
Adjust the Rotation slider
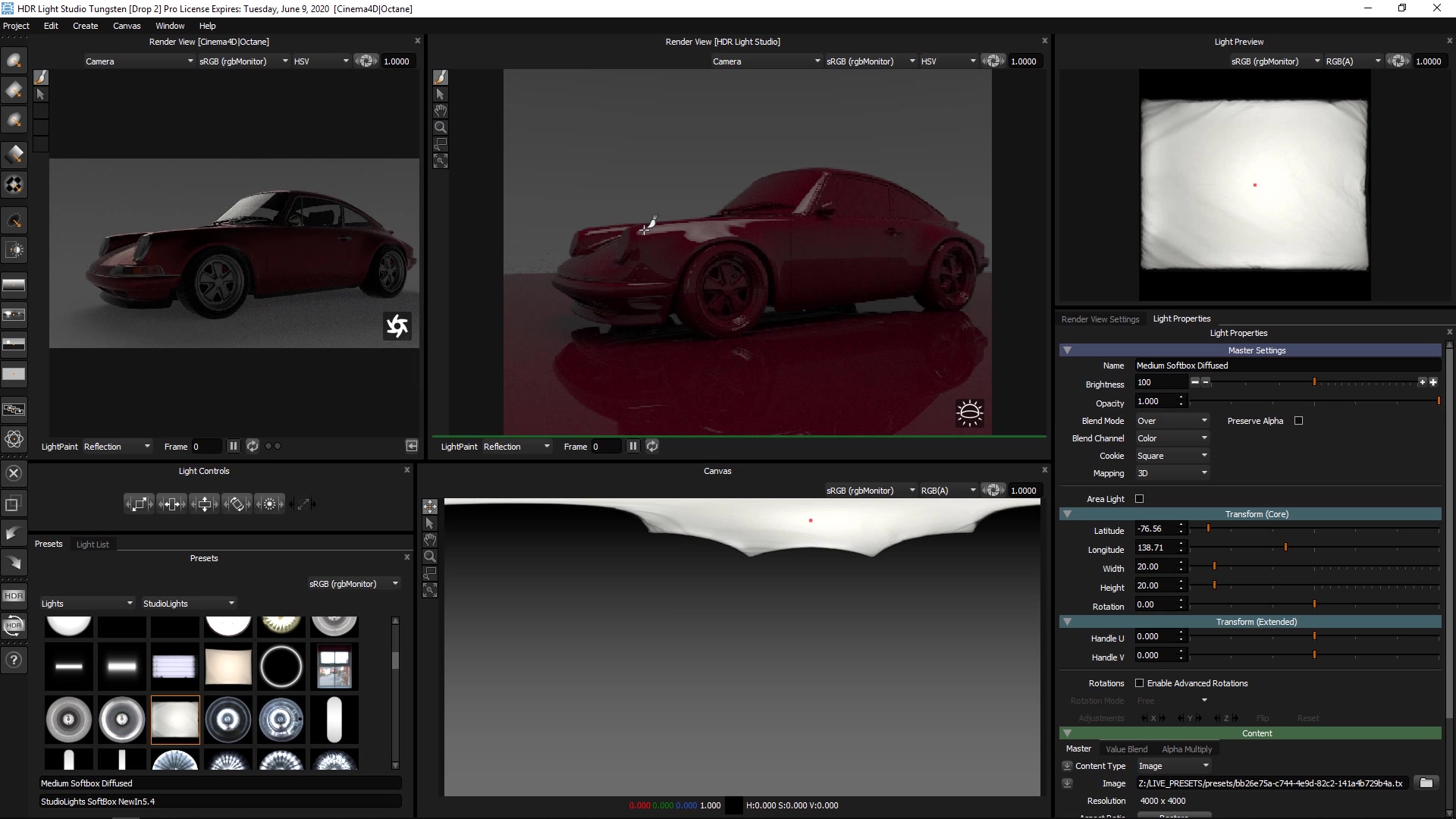pos(1314,604)
